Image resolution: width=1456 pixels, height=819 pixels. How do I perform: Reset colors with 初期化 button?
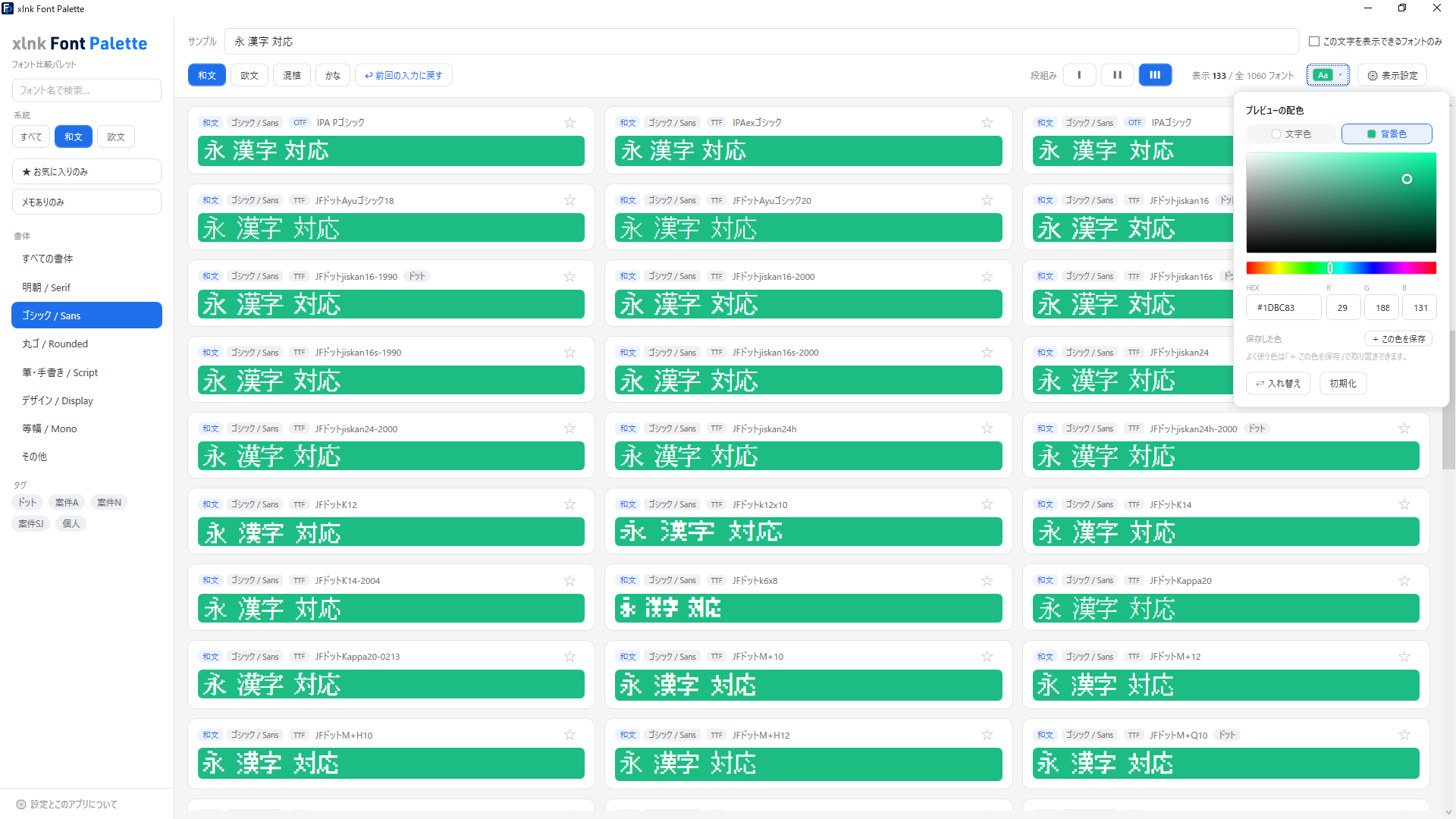click(x=1343, y=384)
